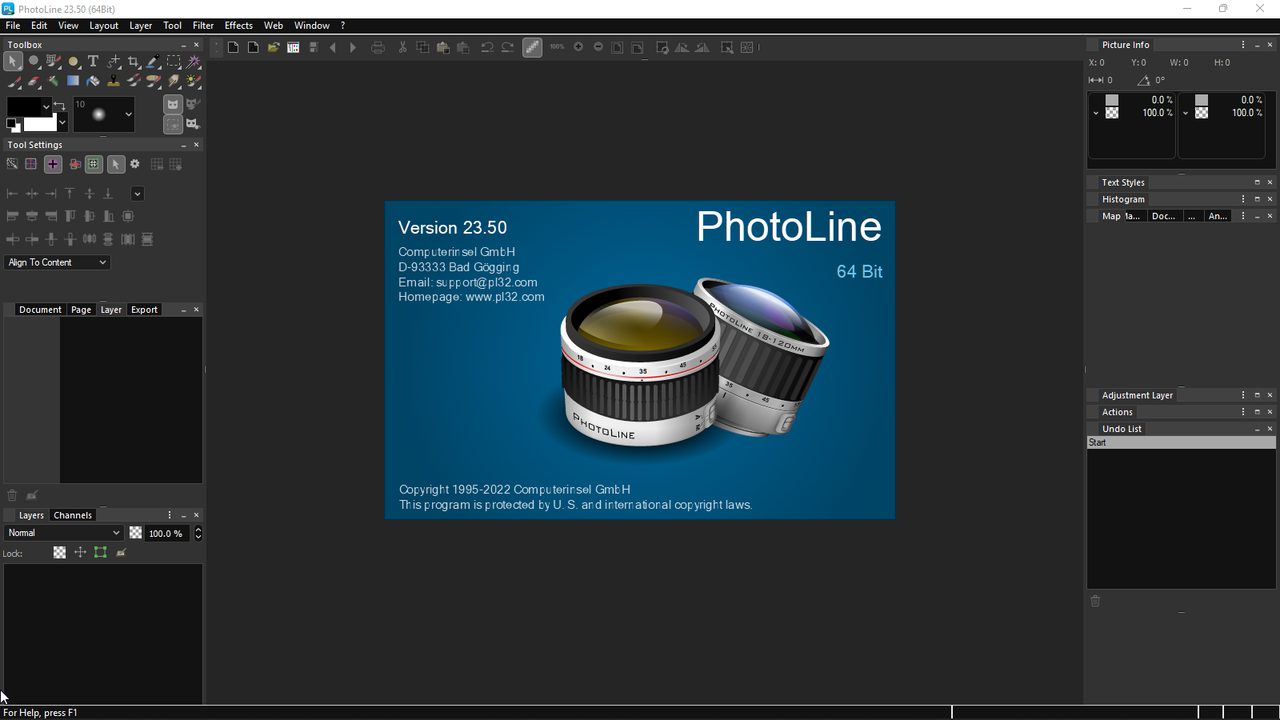Toggle lock position move icon
This screenshot has height=720, width=1280.
pyautogui.click(x=80, y=552)
